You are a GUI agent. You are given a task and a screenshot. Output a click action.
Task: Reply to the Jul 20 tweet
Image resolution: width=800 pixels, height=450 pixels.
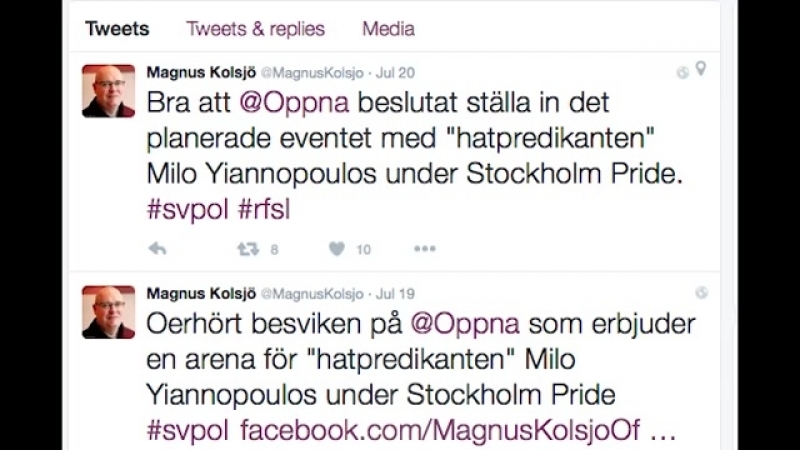(157, 248)
